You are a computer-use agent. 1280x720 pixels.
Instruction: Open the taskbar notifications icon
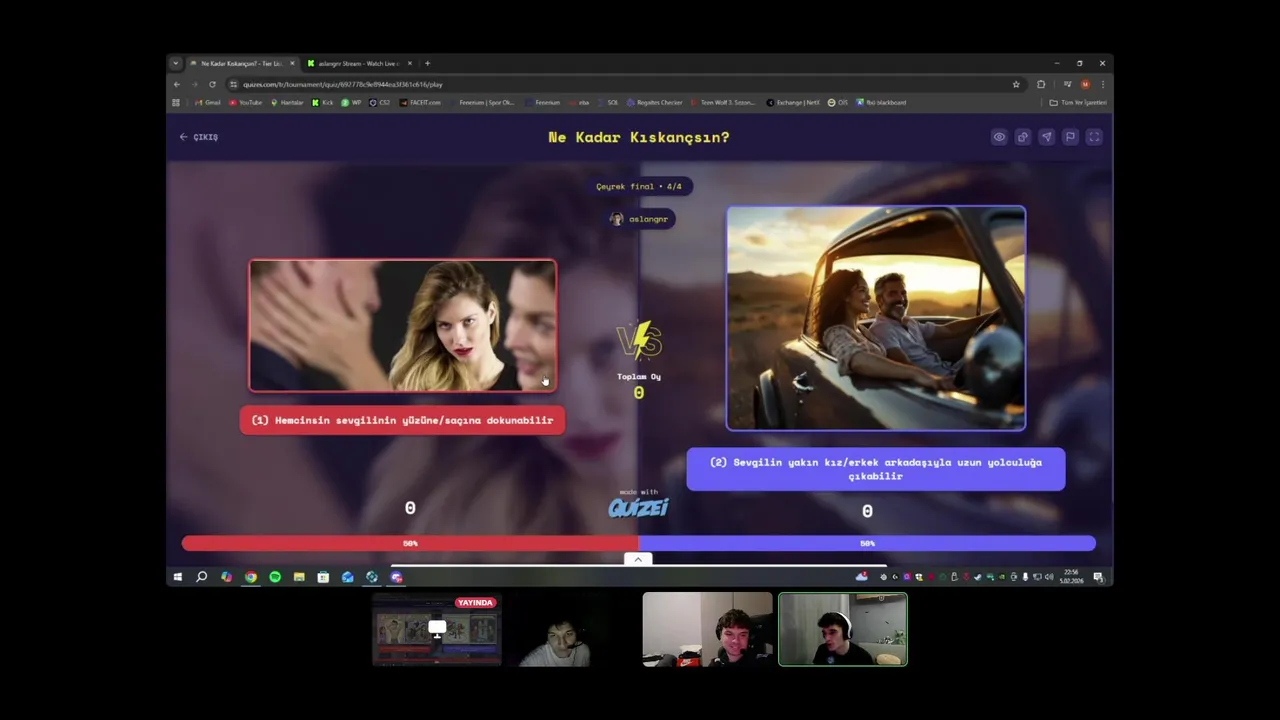[1098, 577]
